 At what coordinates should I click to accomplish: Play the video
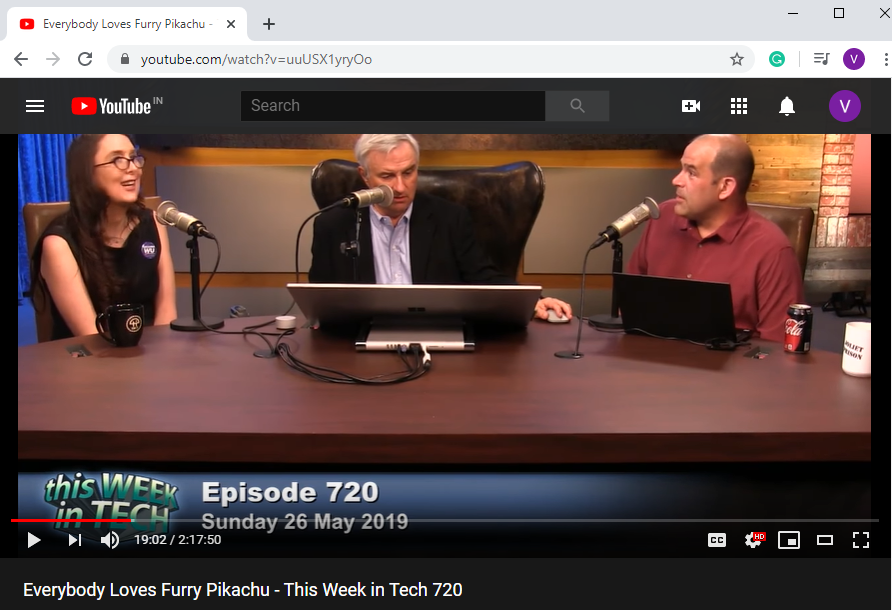tap(34, 540)
